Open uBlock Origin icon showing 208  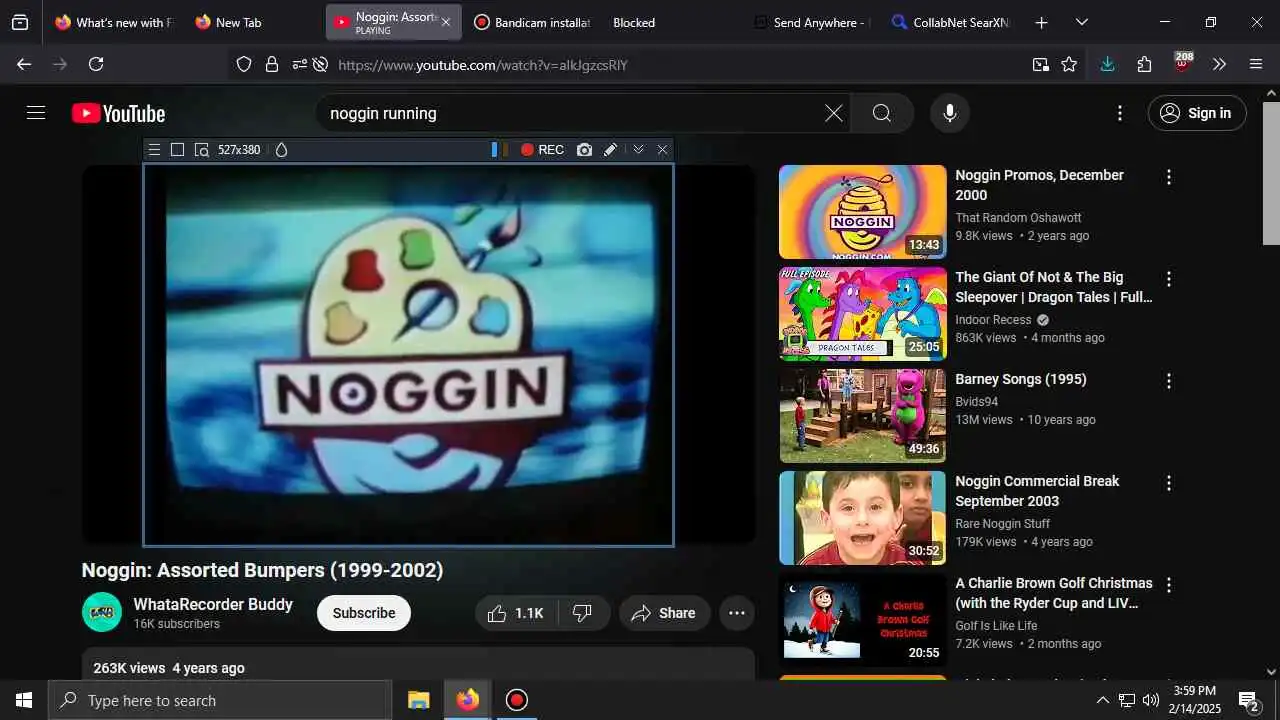[1183, 63]
